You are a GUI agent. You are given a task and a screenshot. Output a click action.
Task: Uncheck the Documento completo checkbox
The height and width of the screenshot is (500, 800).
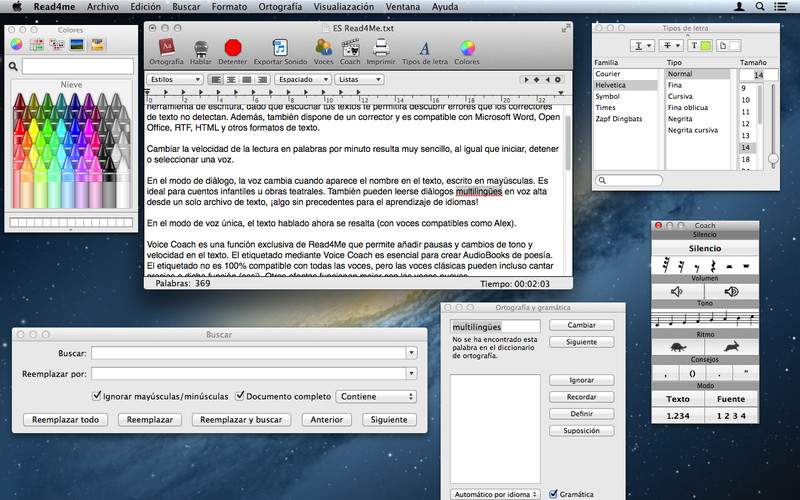(x=239, y=395)
